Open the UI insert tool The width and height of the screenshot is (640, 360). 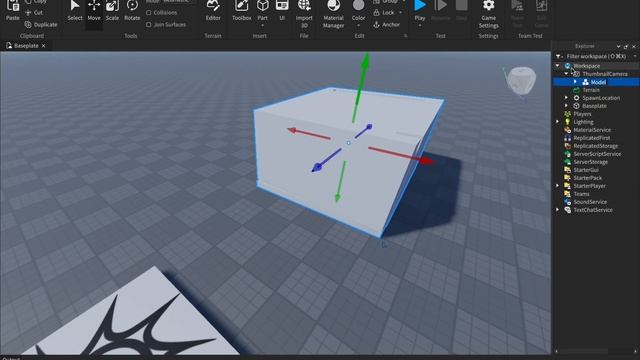click(x=282, y=11)
